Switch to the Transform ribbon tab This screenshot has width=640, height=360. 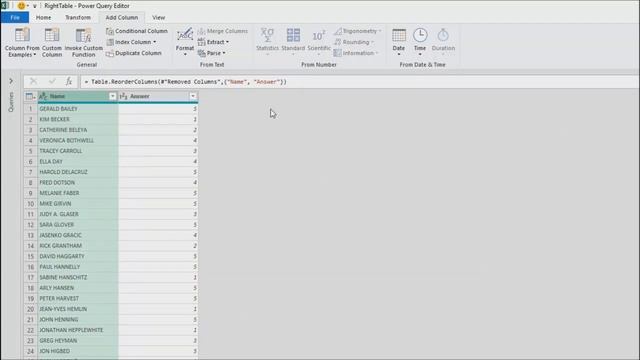(78, 18)
